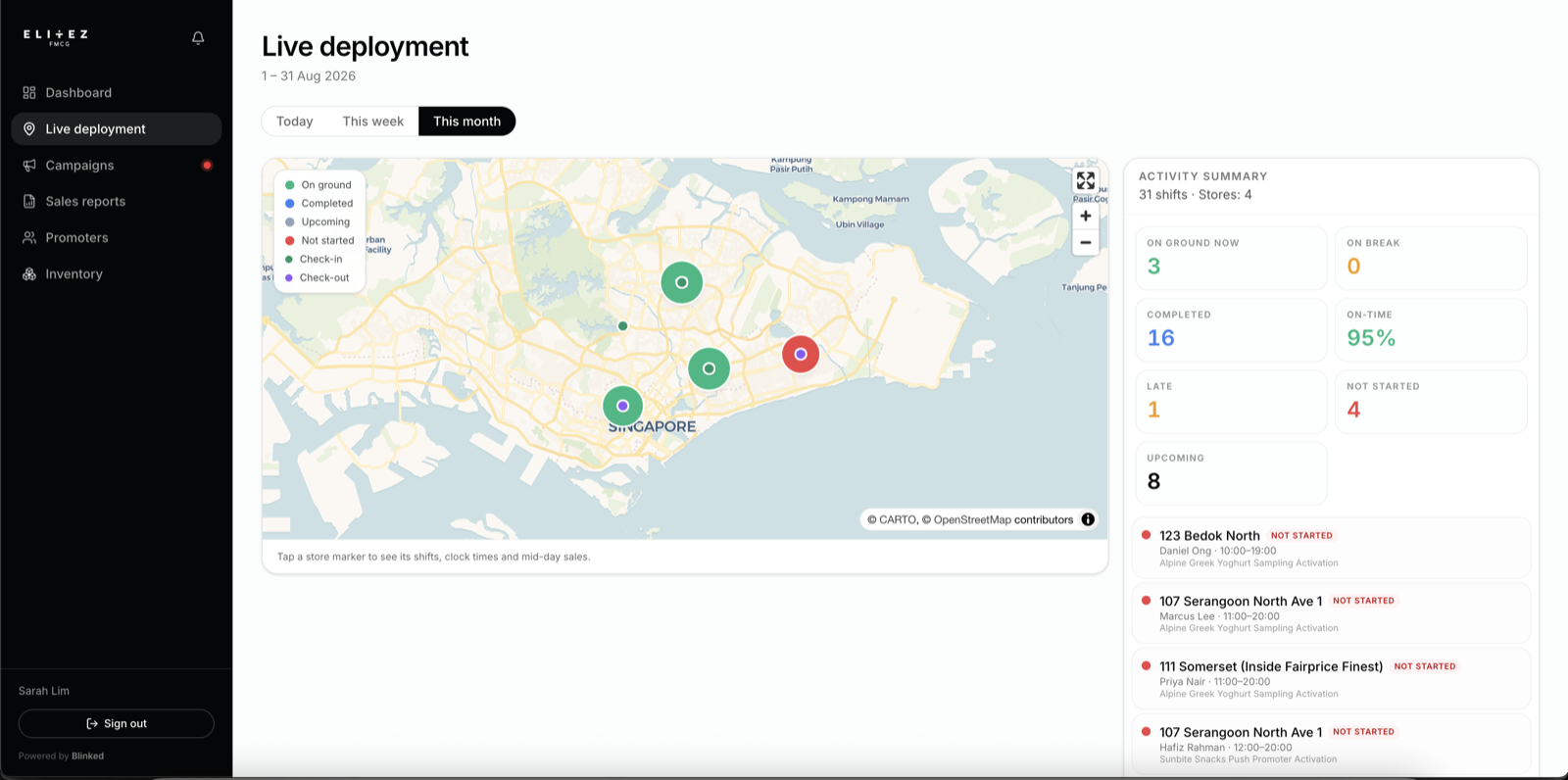Zoom out on the map
The height and width of the screenshot is (780, 1568).
[x=1086, y=242]
